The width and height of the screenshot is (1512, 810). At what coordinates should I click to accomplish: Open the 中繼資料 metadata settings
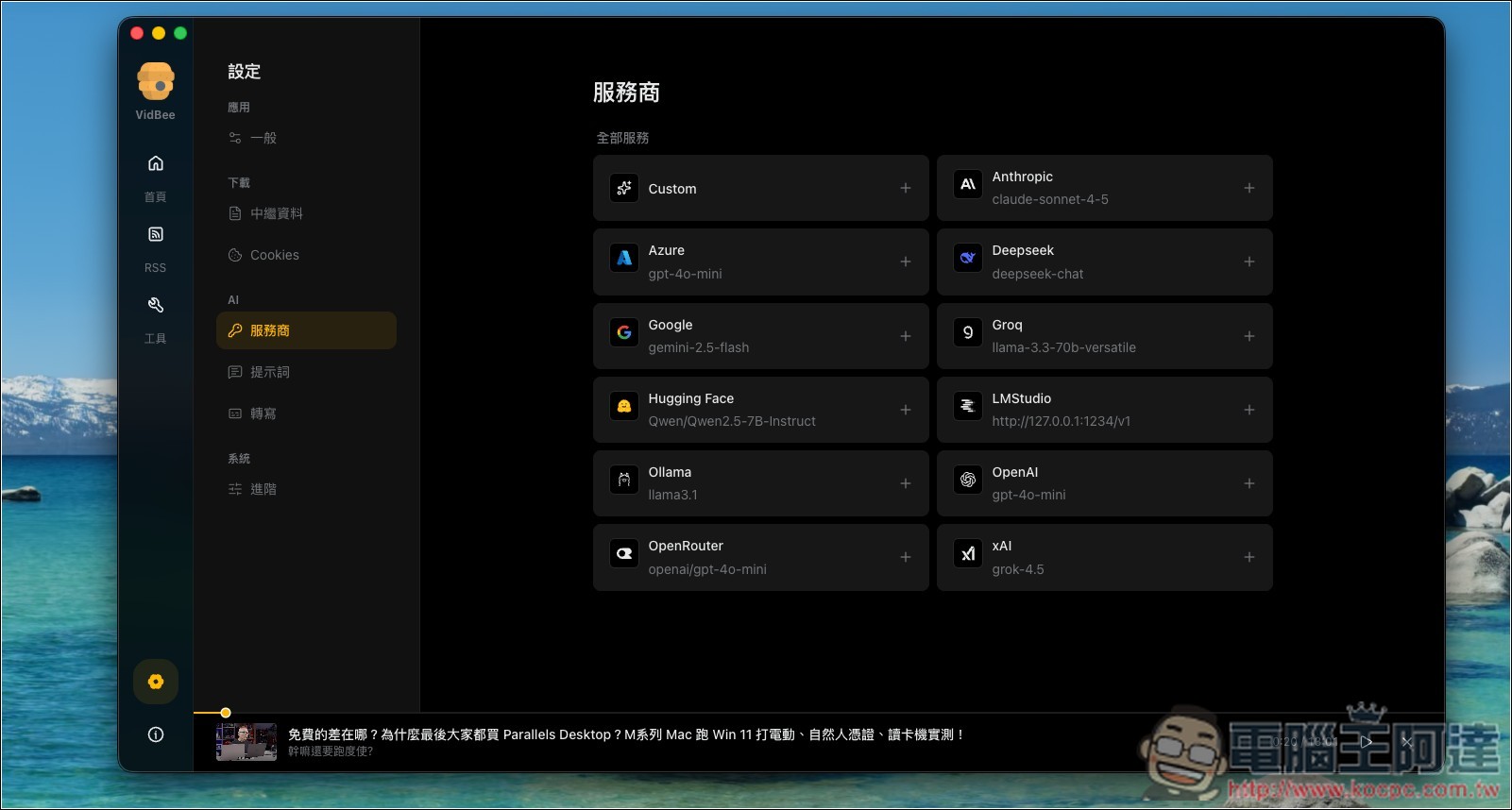coord(306,213)
